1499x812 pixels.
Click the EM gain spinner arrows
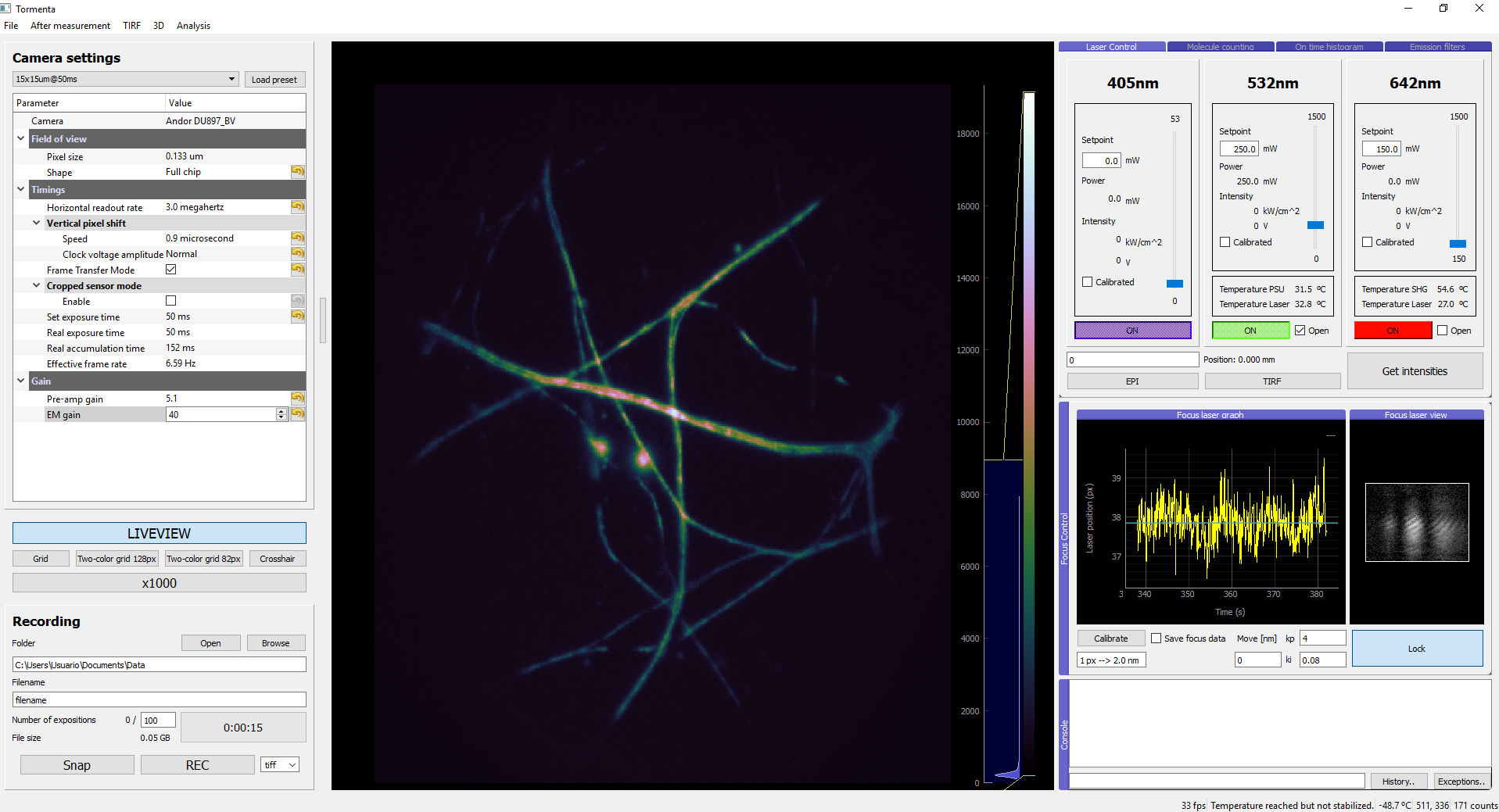[282, 414]
